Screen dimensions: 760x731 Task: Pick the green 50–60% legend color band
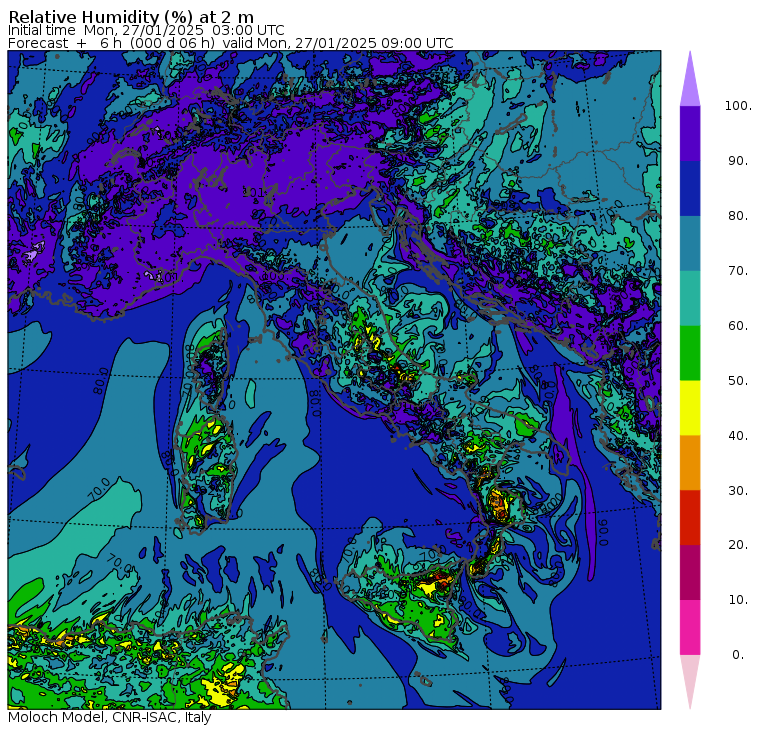point(690,353)
